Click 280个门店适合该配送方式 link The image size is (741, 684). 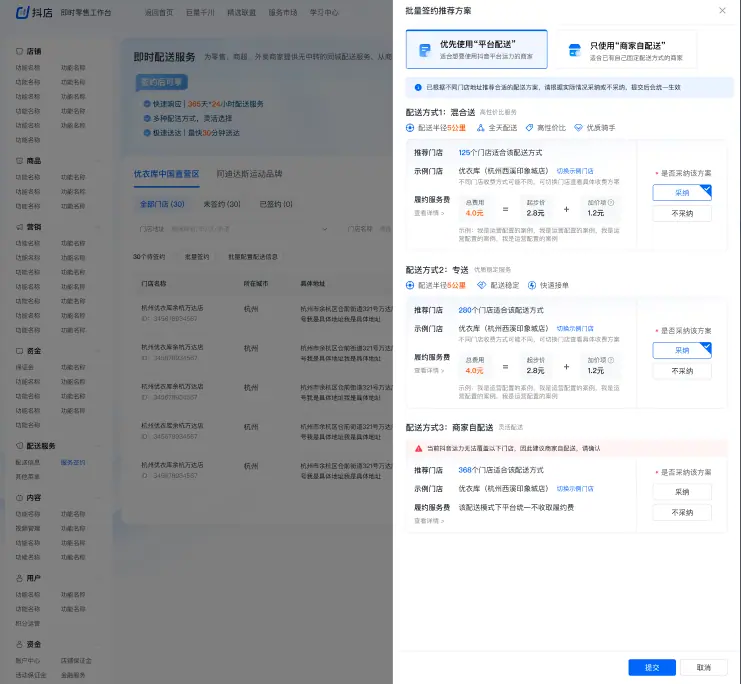(x=500, y=310)
